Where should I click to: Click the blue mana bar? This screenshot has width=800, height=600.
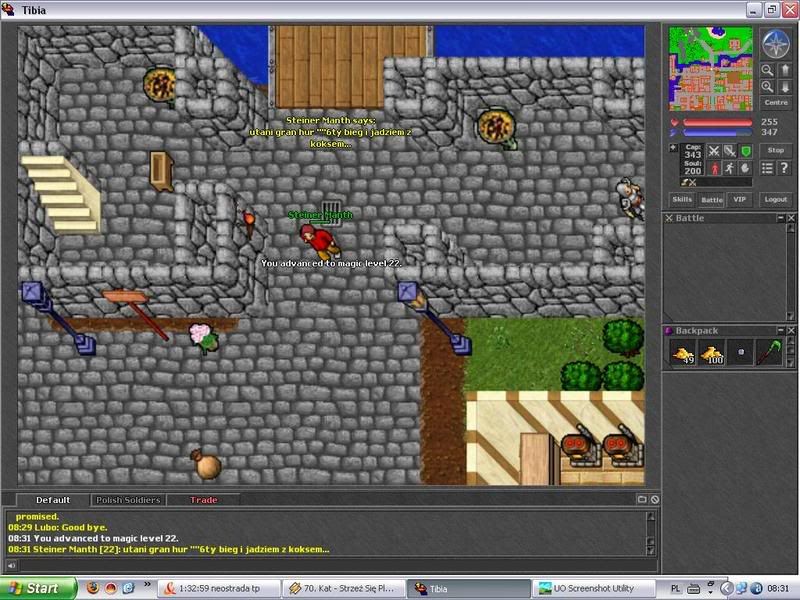[717, 133]
